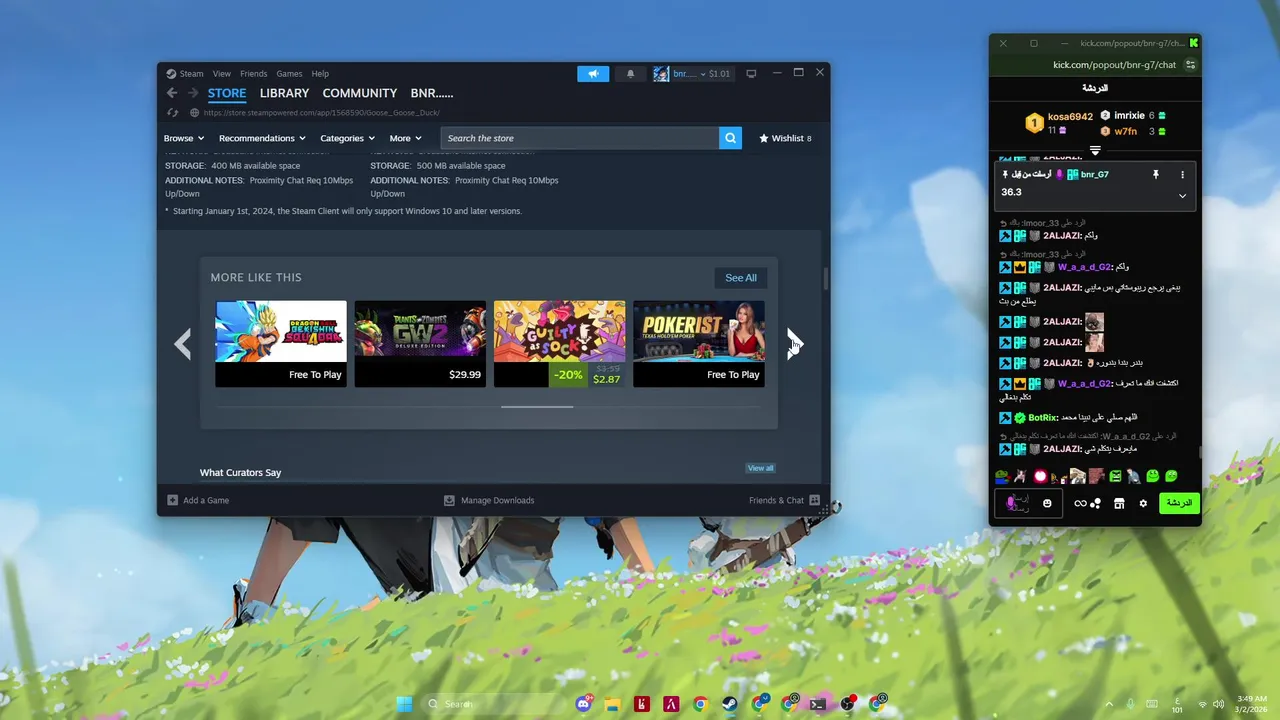Open the Wishlist 8 page
This screenshot has height=720, width=1280.
(786, 138)
